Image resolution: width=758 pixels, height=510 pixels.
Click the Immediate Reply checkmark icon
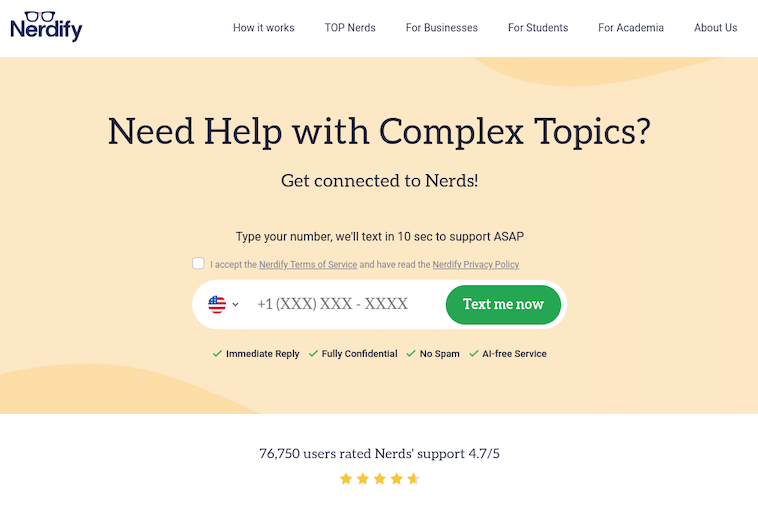point(217,354)
